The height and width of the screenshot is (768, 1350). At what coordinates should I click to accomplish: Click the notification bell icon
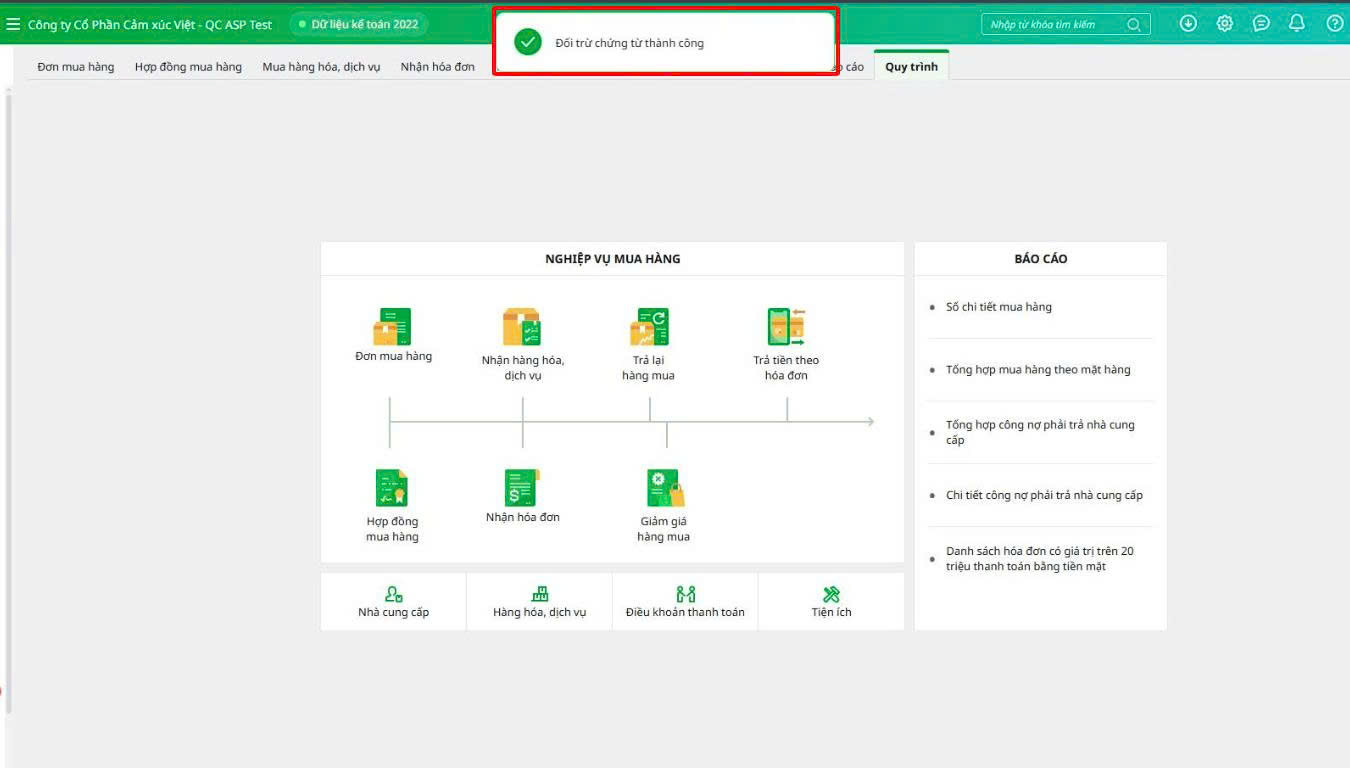point(1297,24)
